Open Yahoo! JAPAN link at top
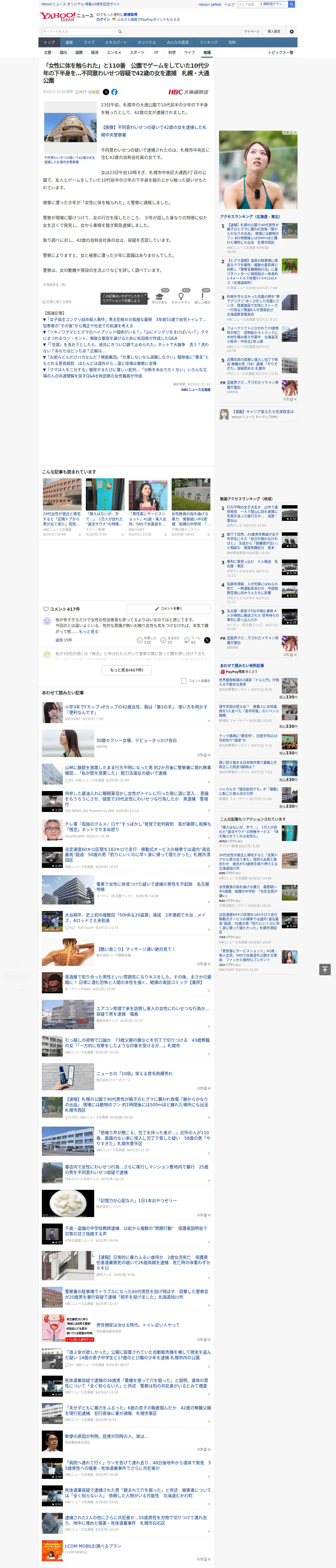This screenshot has height=1568, width=336. point(210,4)
